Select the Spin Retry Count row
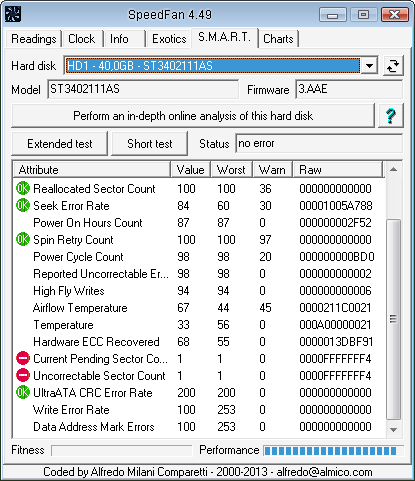415x481 pixels. click(199, 240)
